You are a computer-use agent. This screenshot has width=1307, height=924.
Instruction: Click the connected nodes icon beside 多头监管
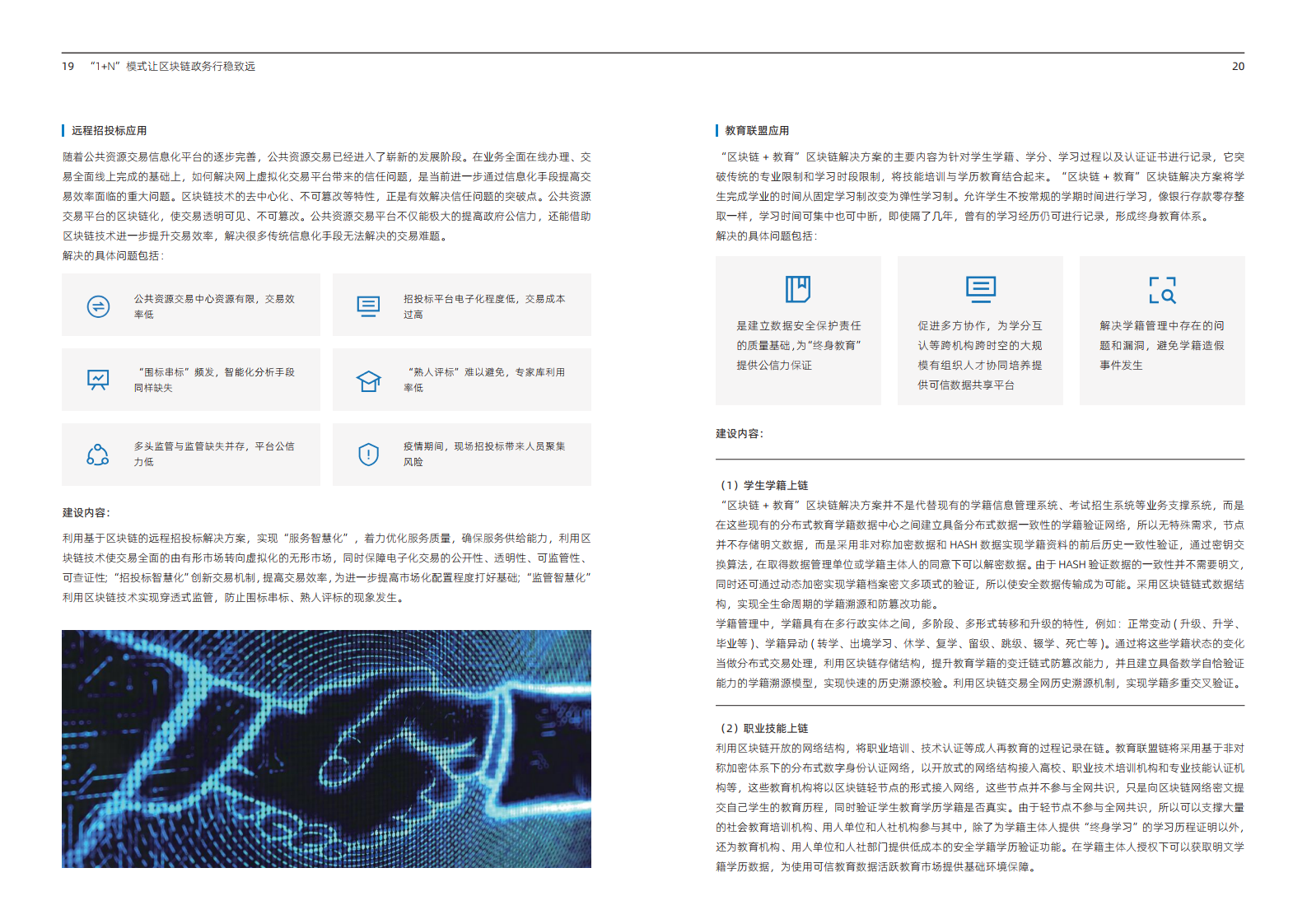point(98,455)
